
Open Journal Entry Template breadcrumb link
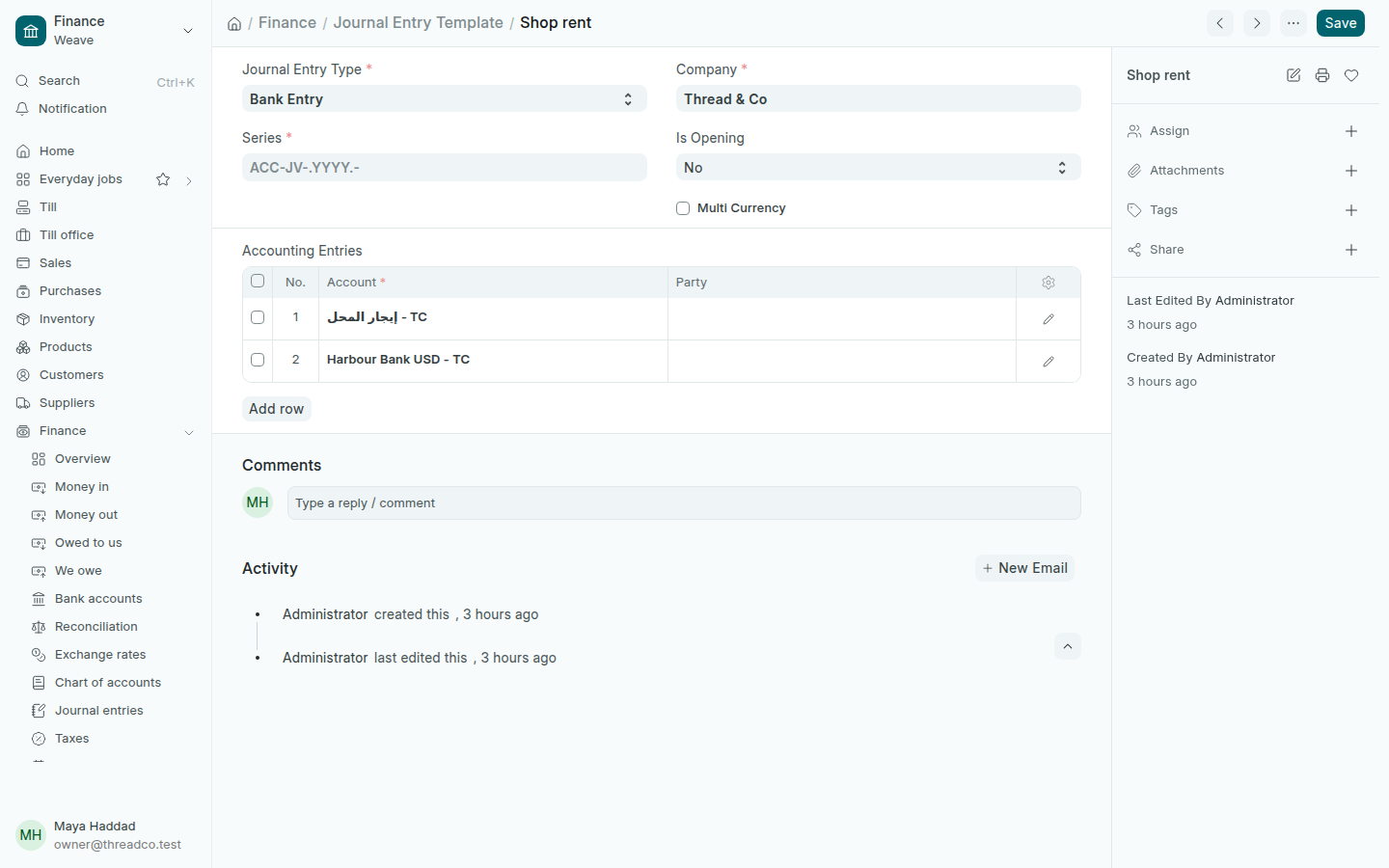coord(419,23)
